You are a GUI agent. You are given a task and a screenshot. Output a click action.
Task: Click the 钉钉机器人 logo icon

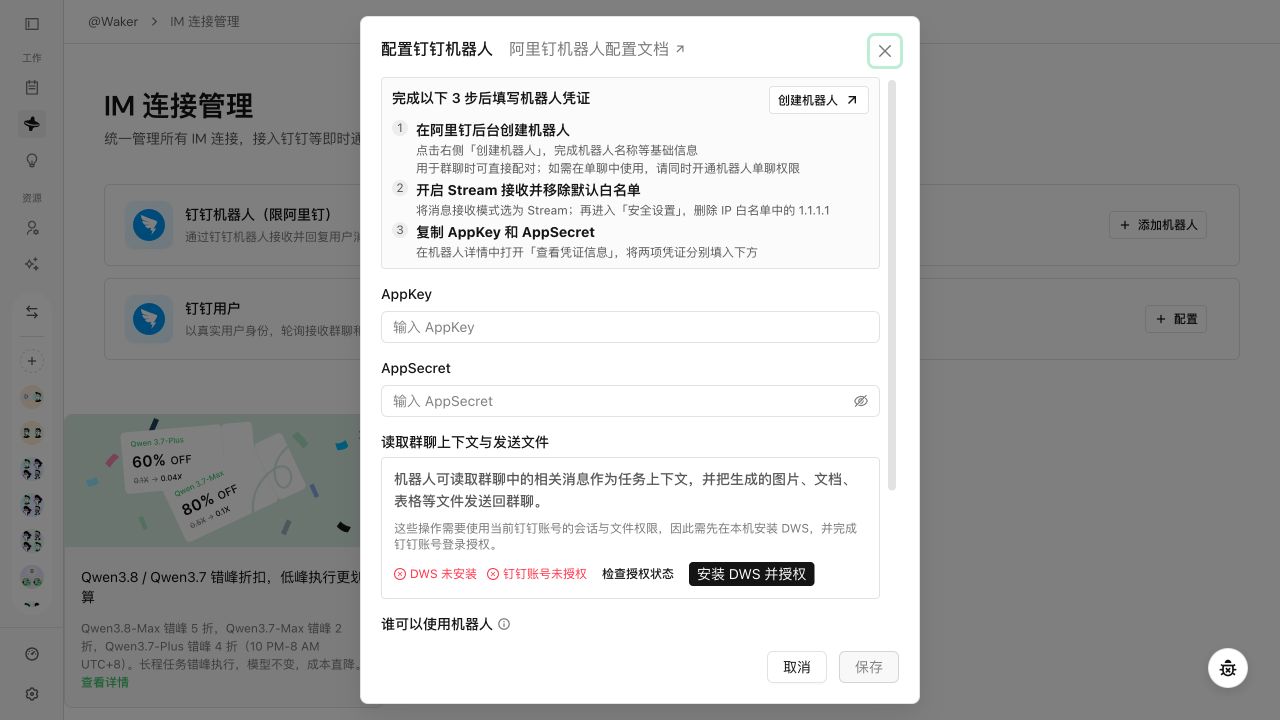click(149, 225)
